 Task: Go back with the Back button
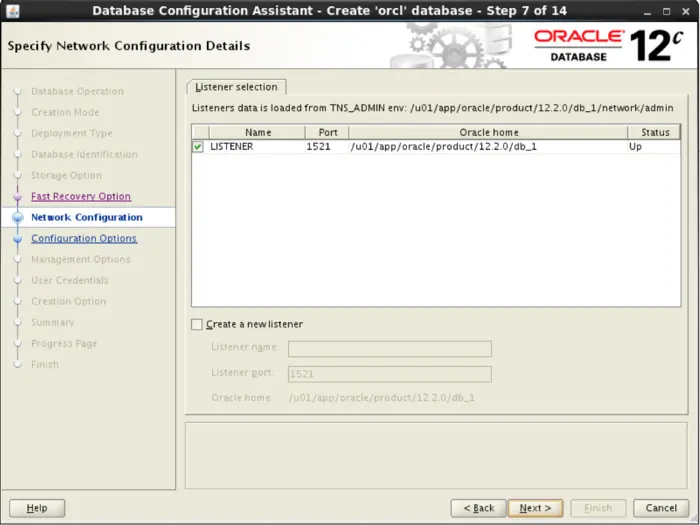click(479, 508)
